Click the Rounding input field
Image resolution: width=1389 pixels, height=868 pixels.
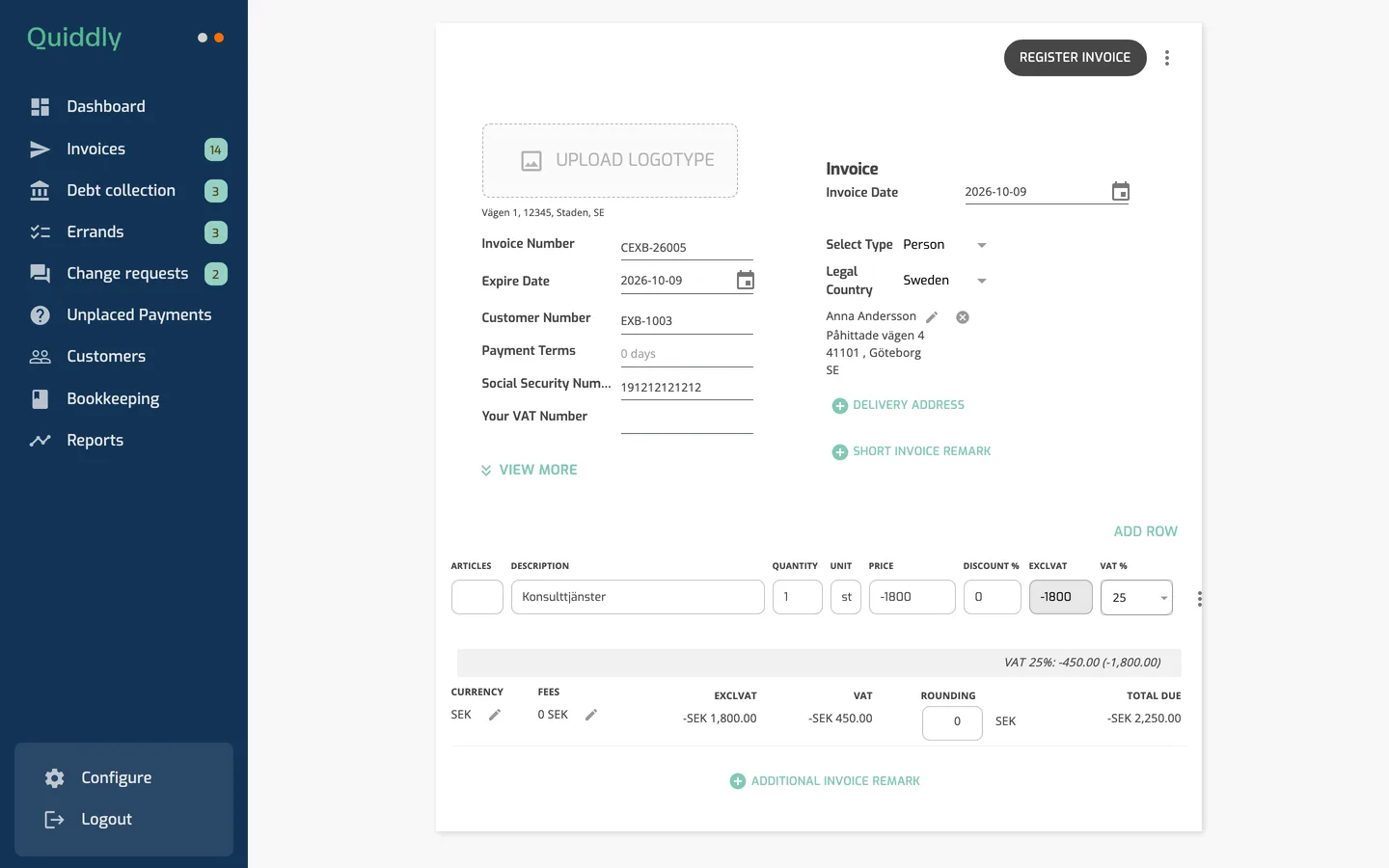tap(952, 722)
